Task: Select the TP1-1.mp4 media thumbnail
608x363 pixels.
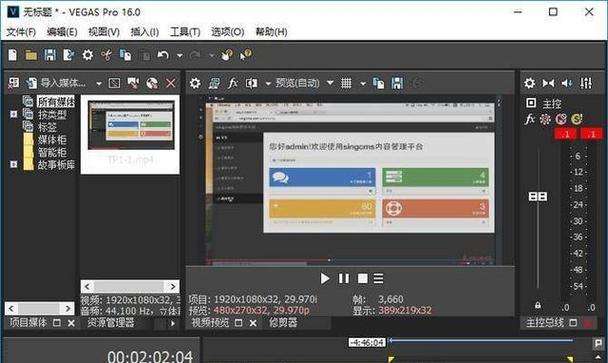Action: pyautogui.click(x=131, y=133)
